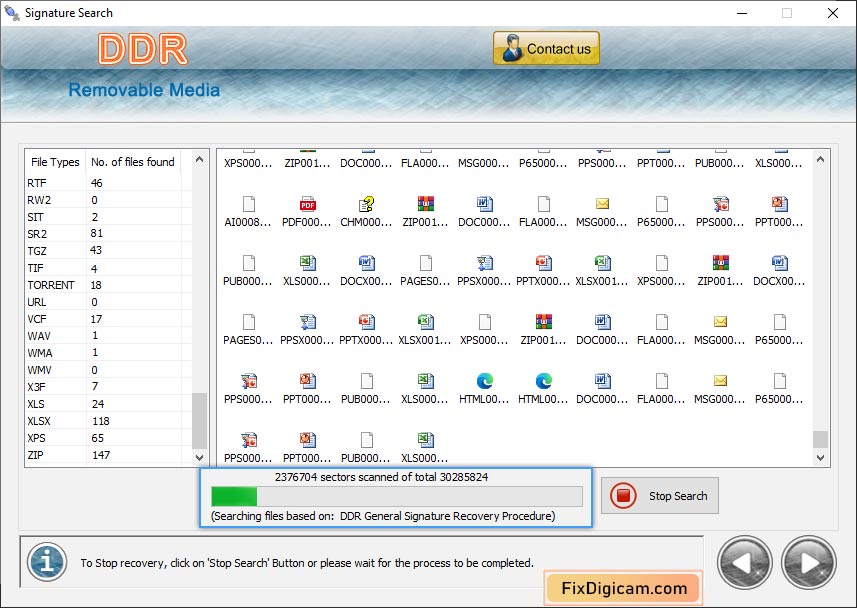Viewport: 857px width, 608px height.
Task: Click the file types list scrollbar thumb
Action: [199, 420]
